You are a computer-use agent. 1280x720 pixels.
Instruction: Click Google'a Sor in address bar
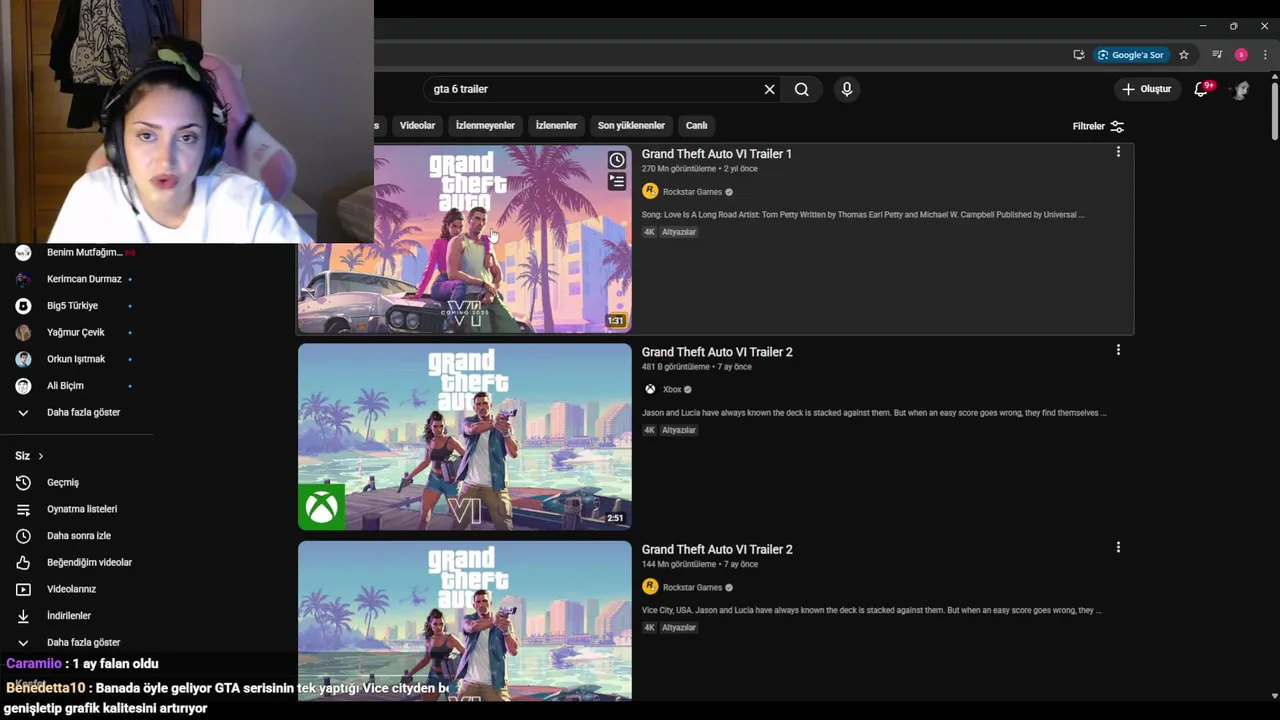pos(1131,55)
